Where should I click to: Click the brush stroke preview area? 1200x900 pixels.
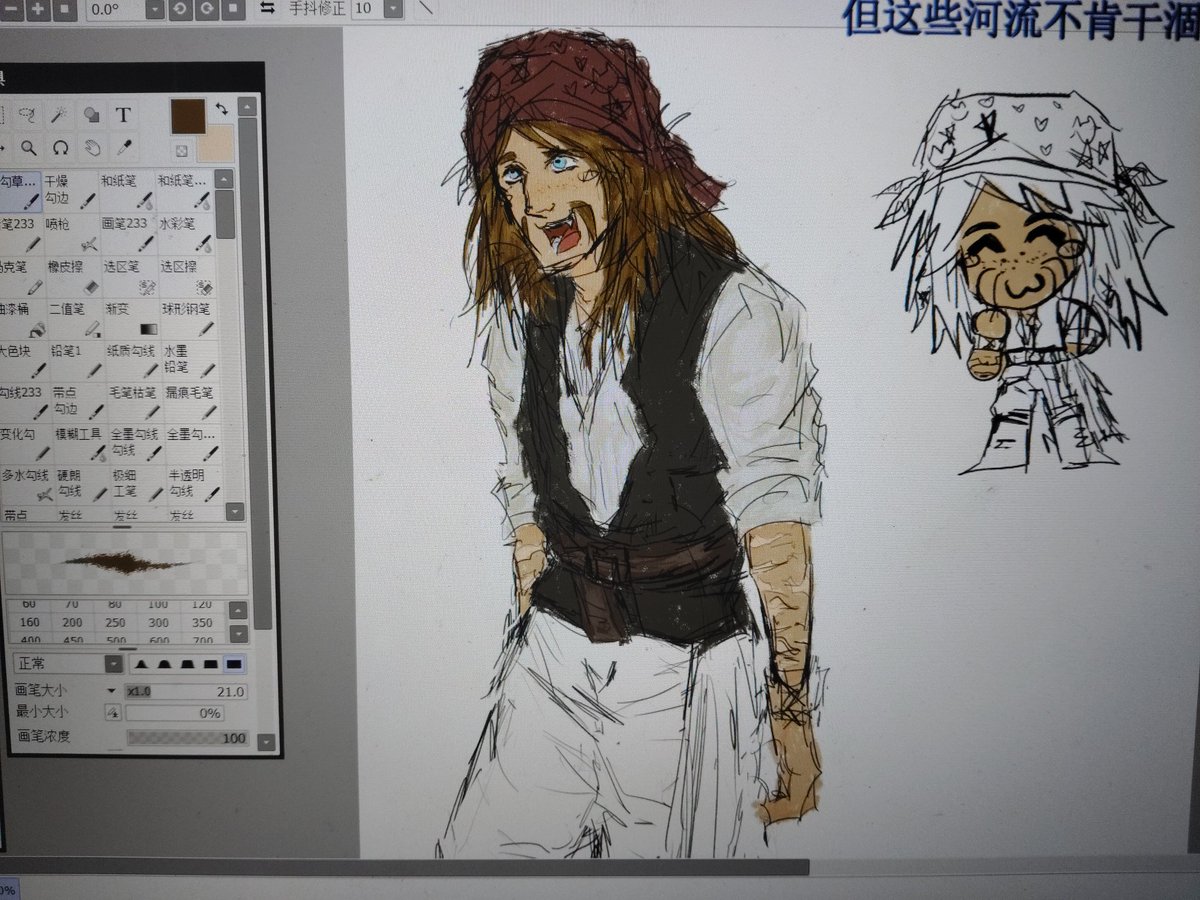click(x=124, y=562)
